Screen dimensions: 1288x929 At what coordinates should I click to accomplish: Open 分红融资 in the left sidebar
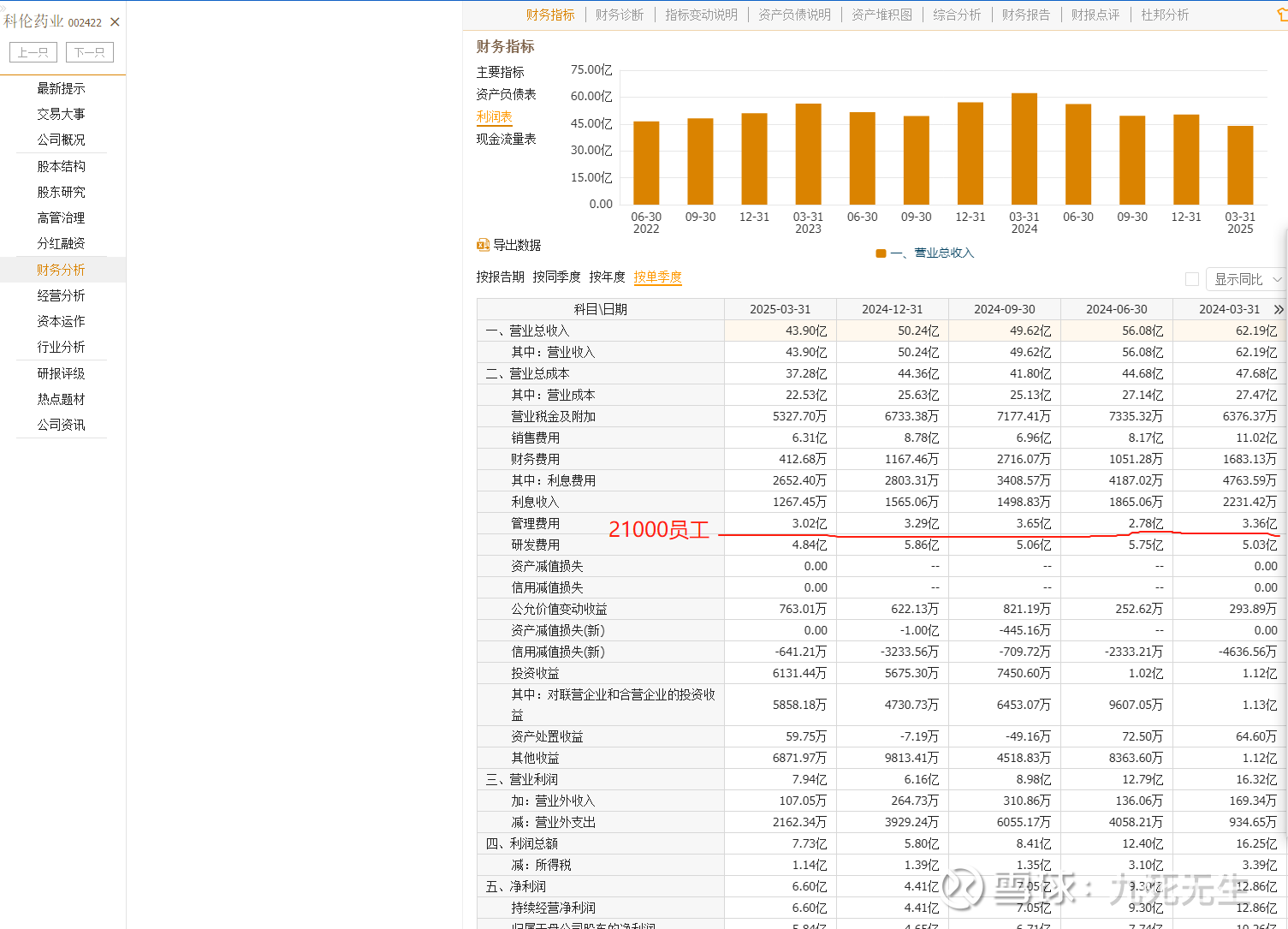(x=61, y=243)
